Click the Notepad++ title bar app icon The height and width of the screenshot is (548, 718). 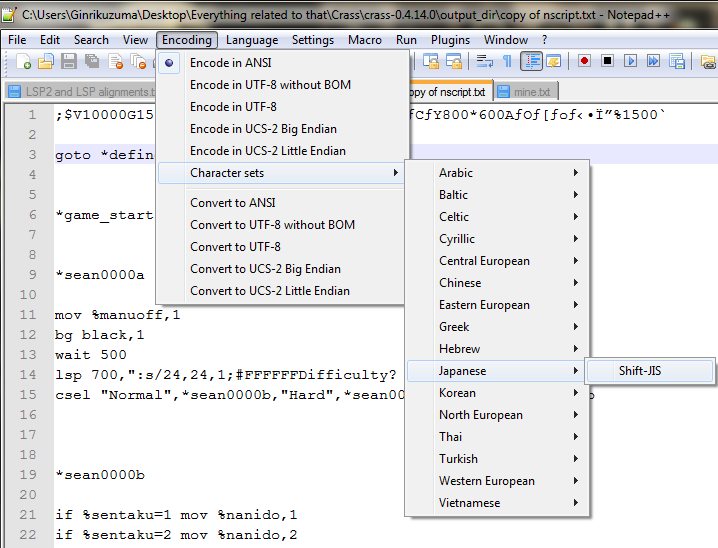tap(9, 15)
